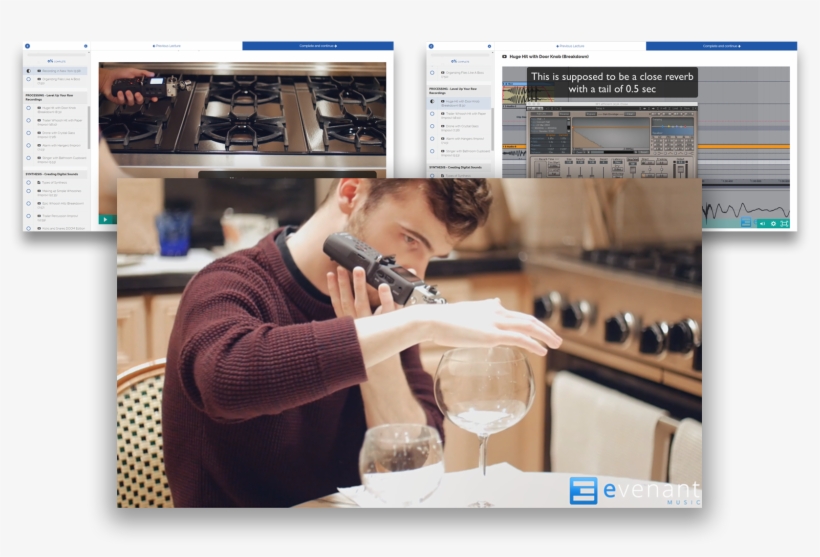
Task: Open Stinger with Bathroom Cupboard in left window
Action: (61, 160)
